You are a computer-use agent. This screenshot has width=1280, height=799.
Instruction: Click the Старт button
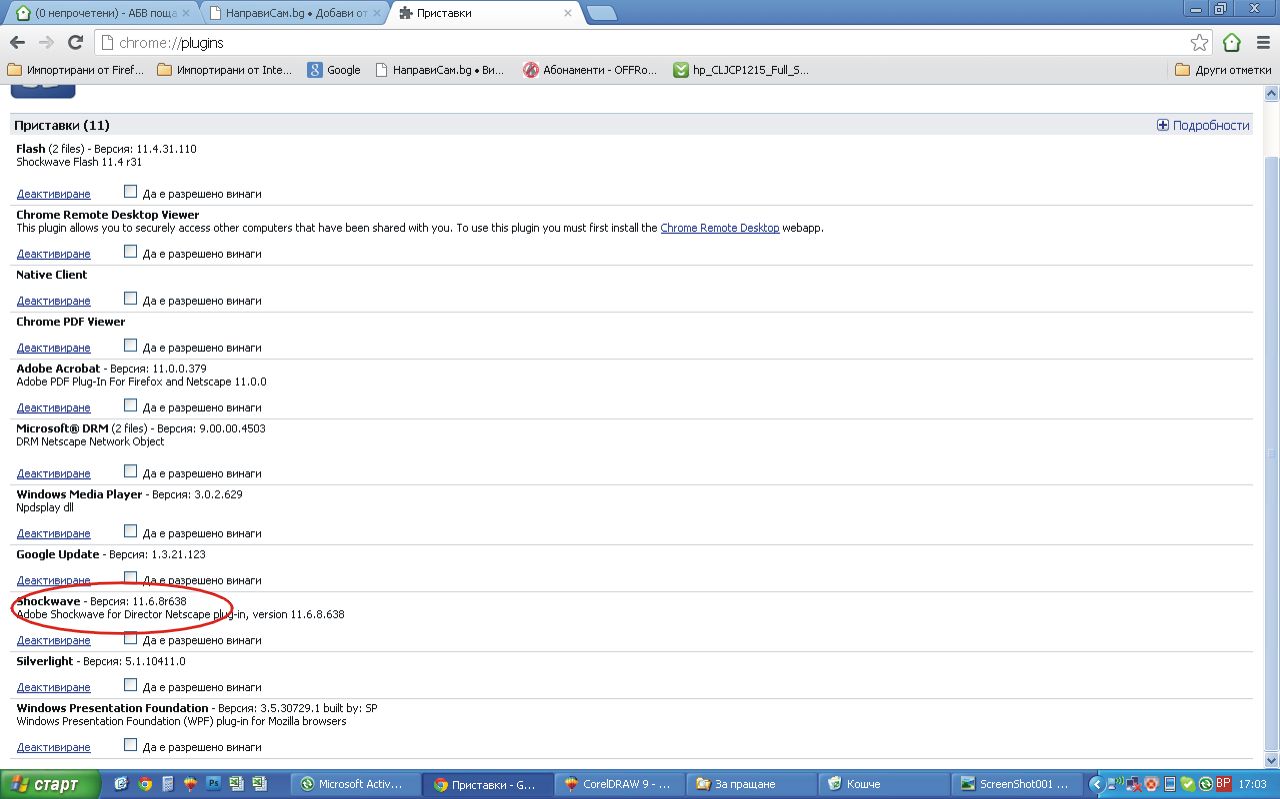coord(51,785)
